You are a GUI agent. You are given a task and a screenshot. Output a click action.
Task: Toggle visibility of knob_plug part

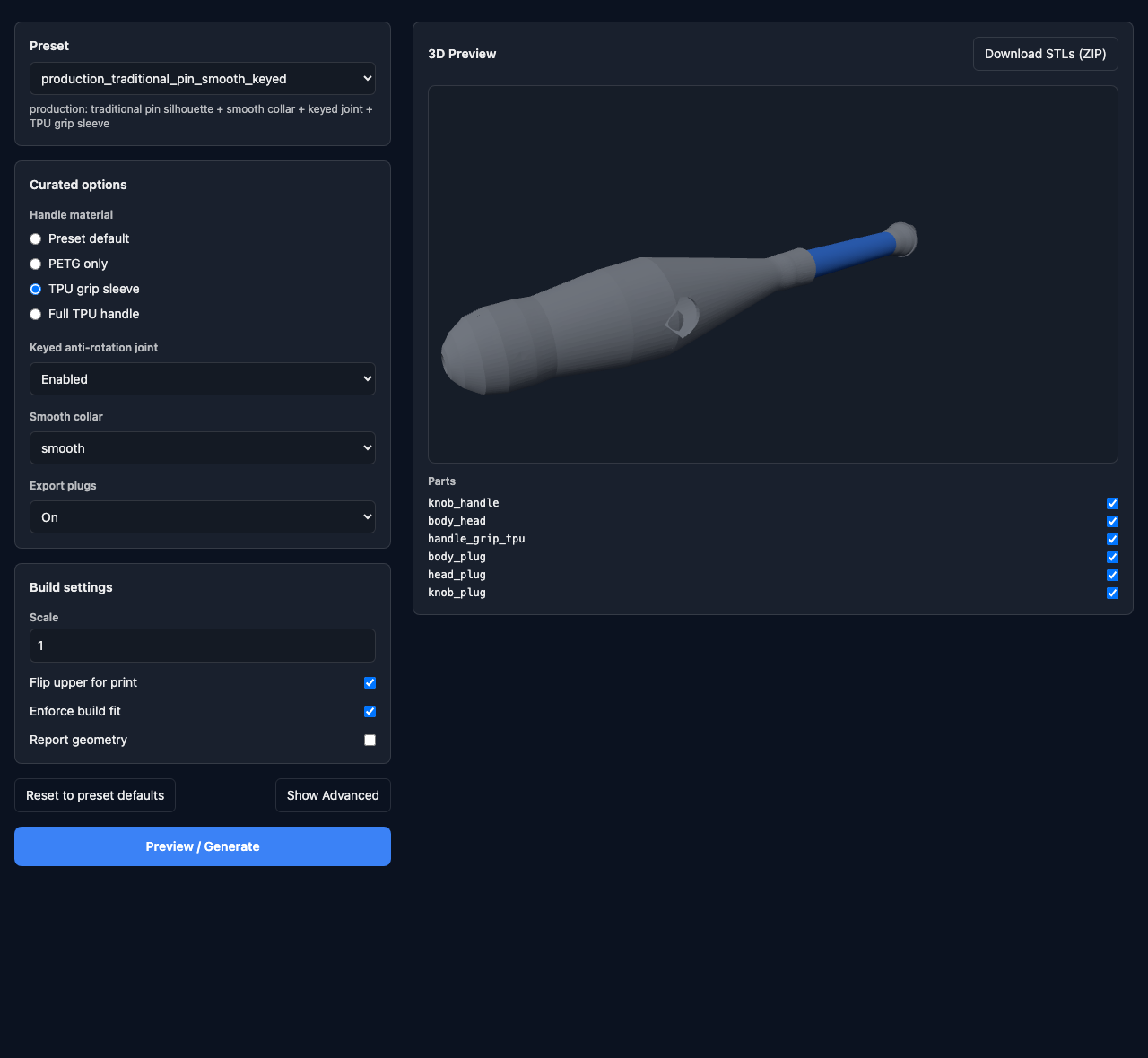coord(1112,593)
